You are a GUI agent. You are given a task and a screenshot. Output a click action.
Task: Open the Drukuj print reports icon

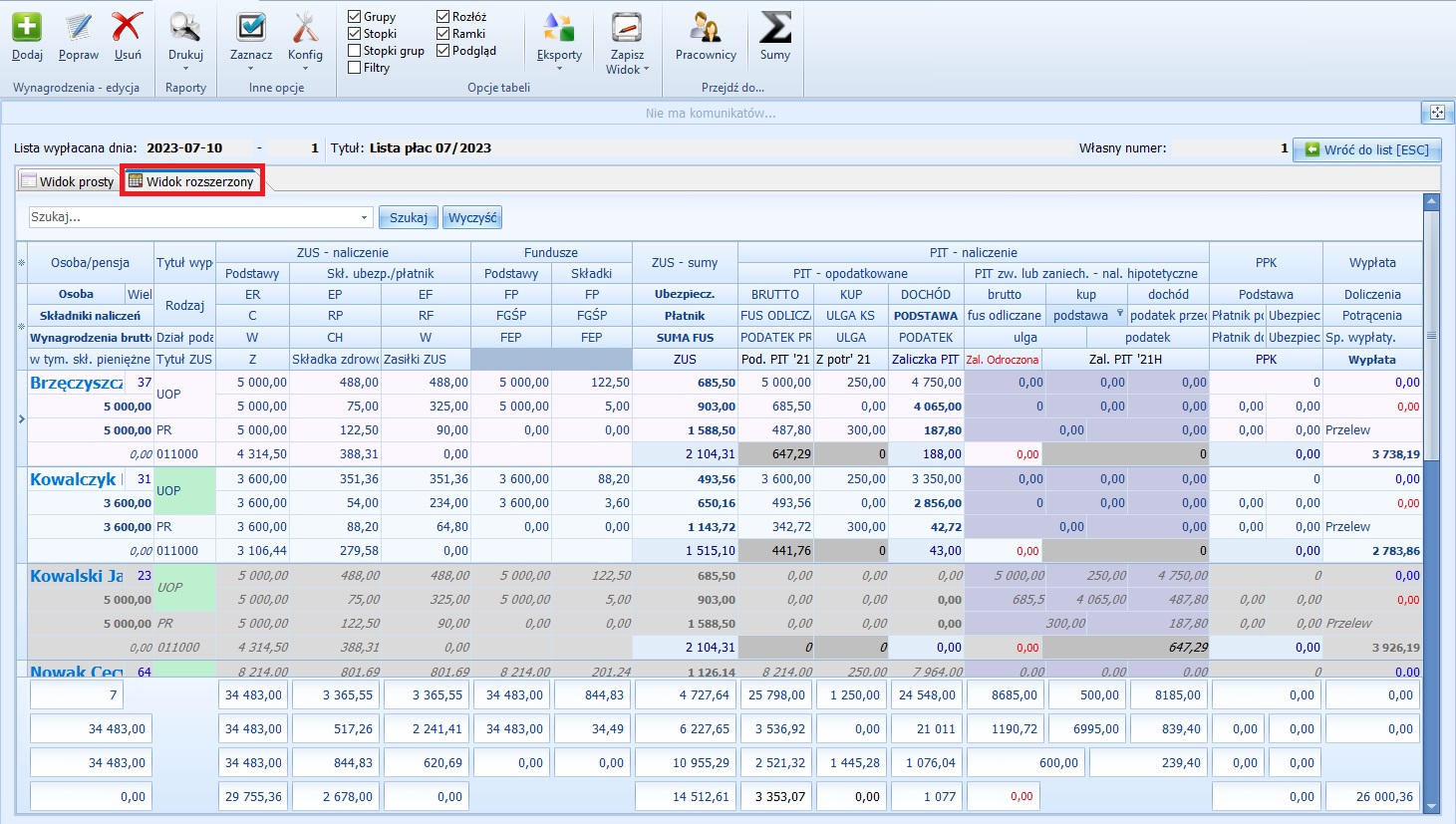[185, 27]
